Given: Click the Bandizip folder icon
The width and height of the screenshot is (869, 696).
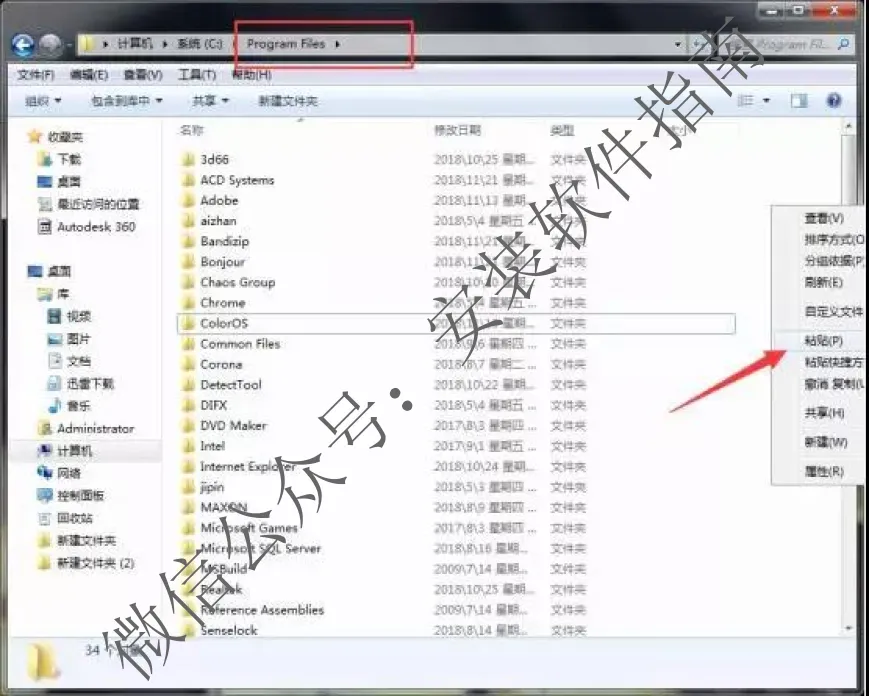Looking at the screenshot, I should (188, 242).
